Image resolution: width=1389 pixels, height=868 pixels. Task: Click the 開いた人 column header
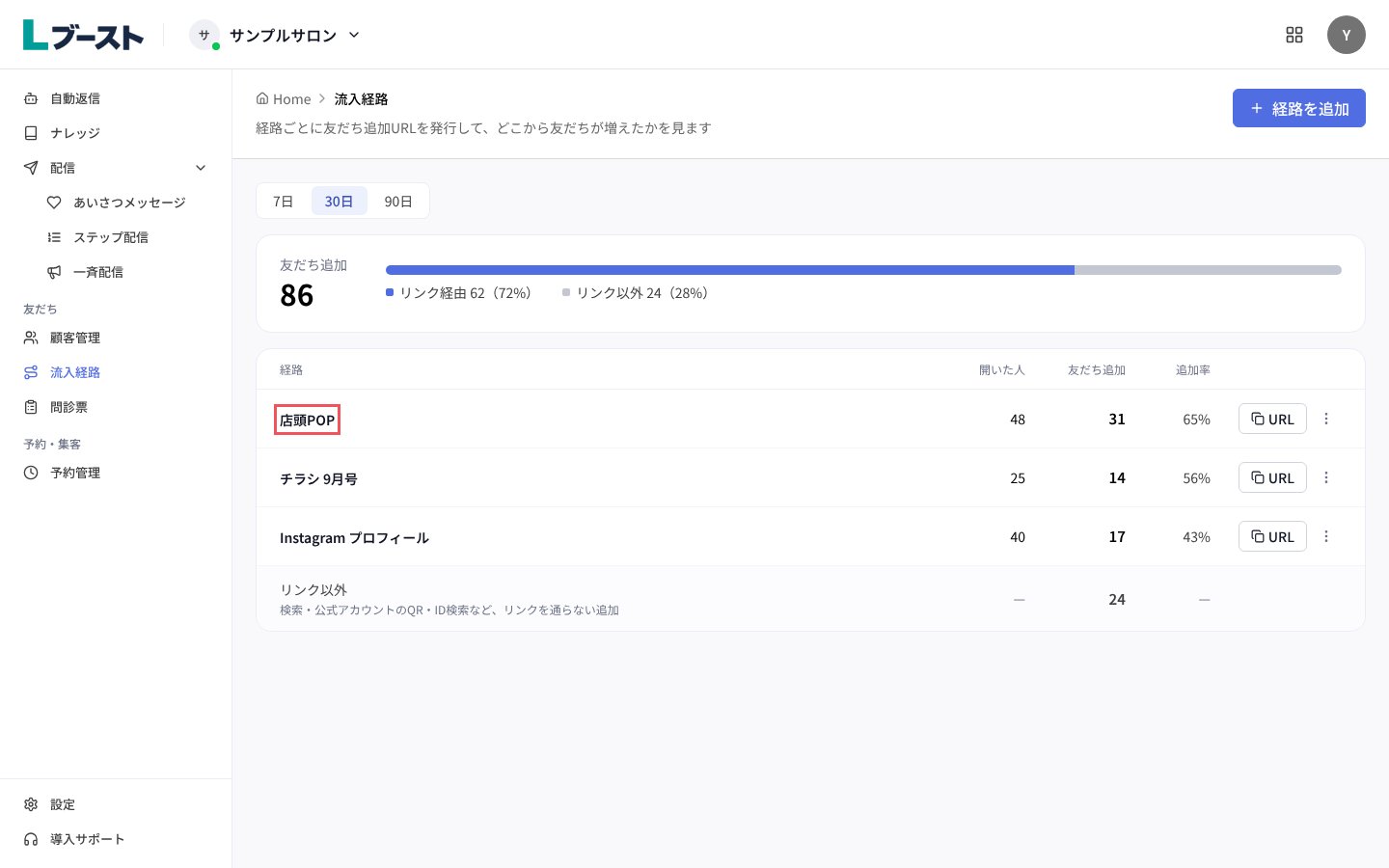pyautogui.click(x=1002, y=369)
